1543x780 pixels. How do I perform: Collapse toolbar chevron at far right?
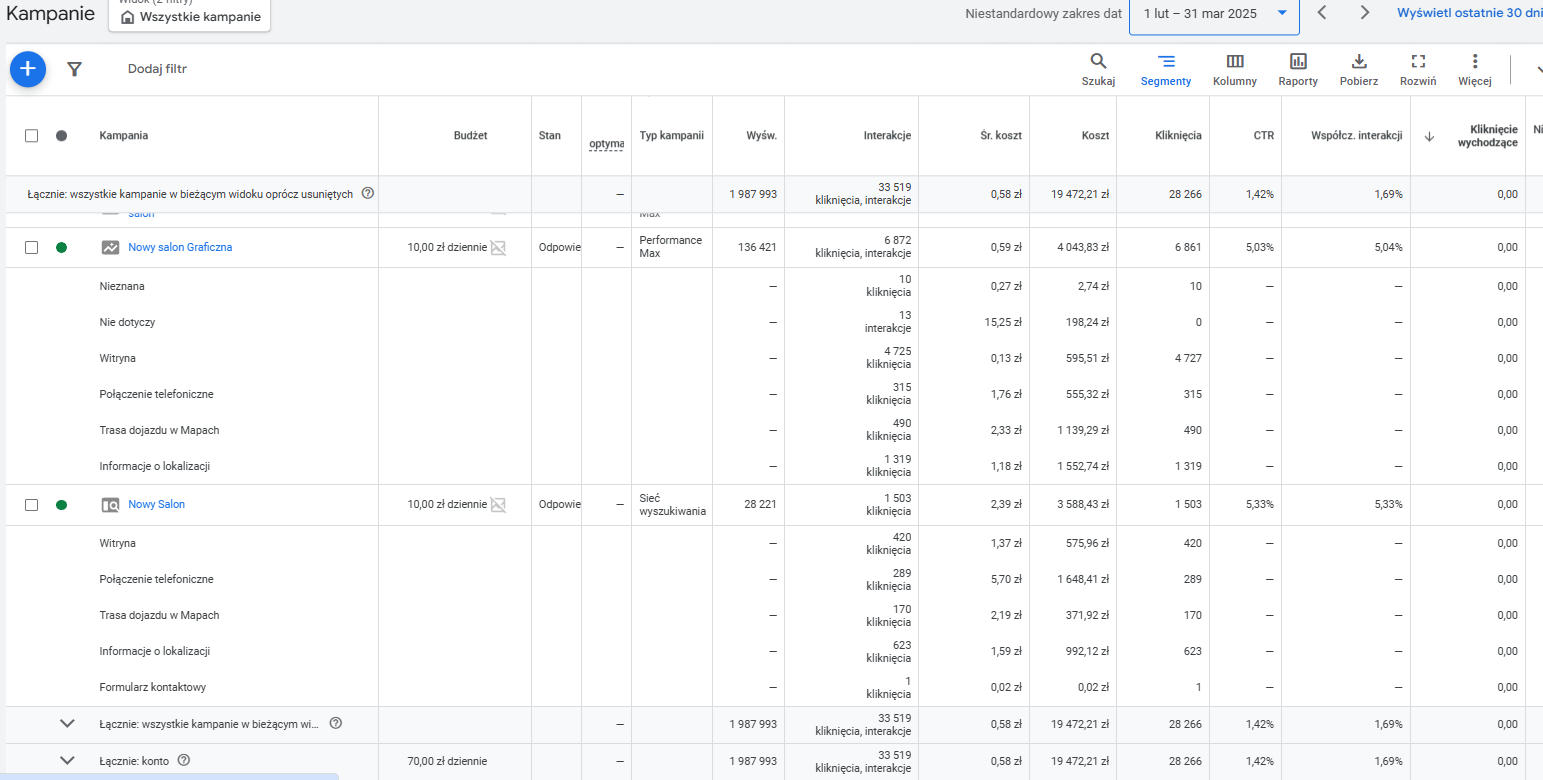1538,70
